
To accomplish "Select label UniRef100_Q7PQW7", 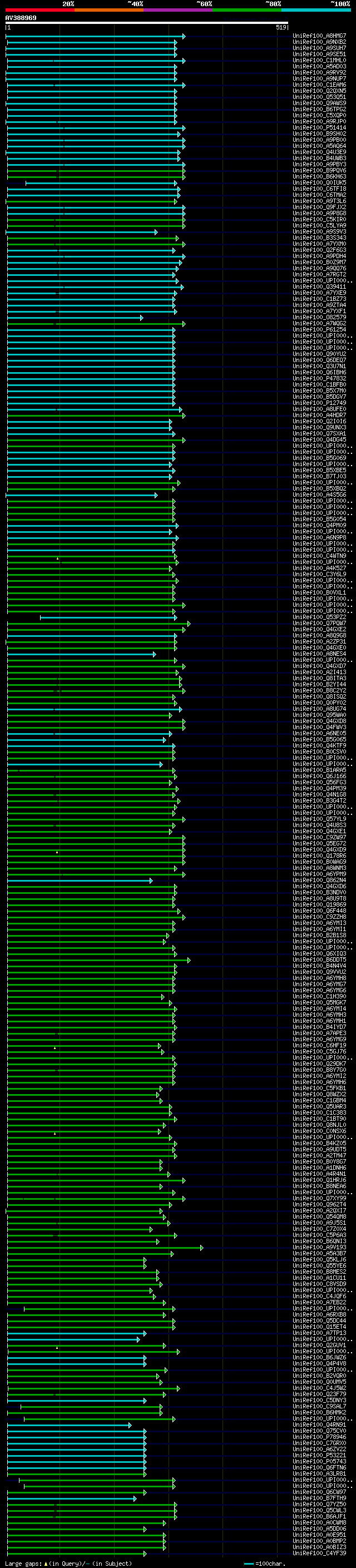I will pos(319,624).
